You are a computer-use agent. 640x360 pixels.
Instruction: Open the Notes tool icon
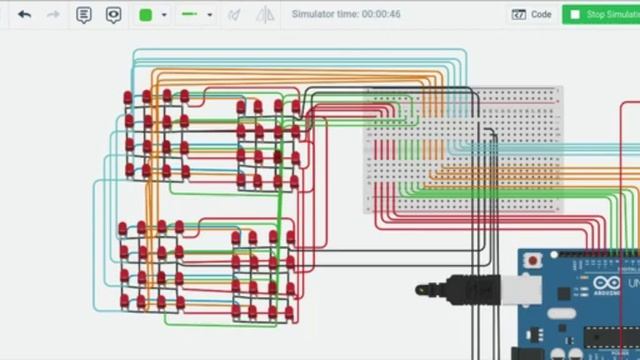[84, 15]
